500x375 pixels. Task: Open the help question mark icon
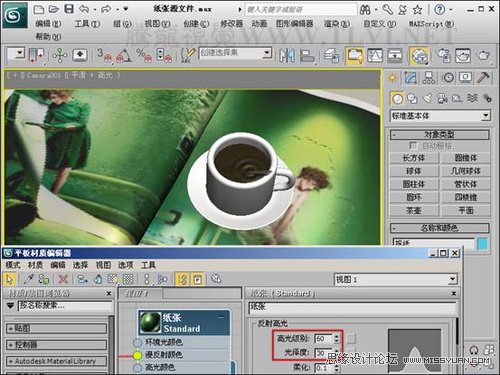coord(440,10)
